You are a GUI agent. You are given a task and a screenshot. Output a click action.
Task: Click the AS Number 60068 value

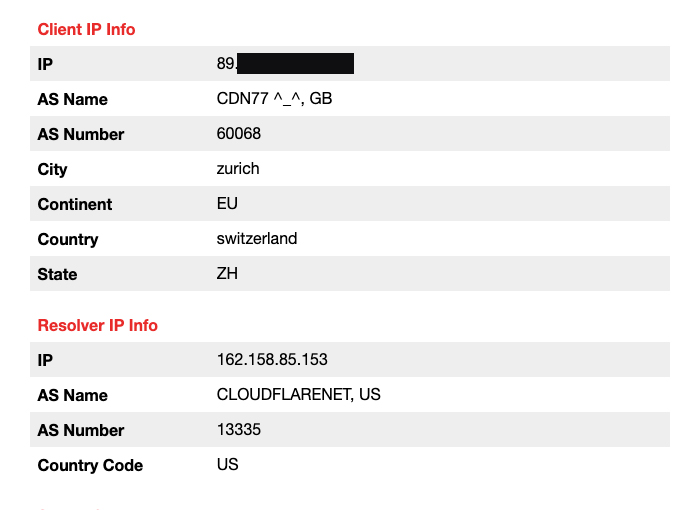click(x=239, y=134)
